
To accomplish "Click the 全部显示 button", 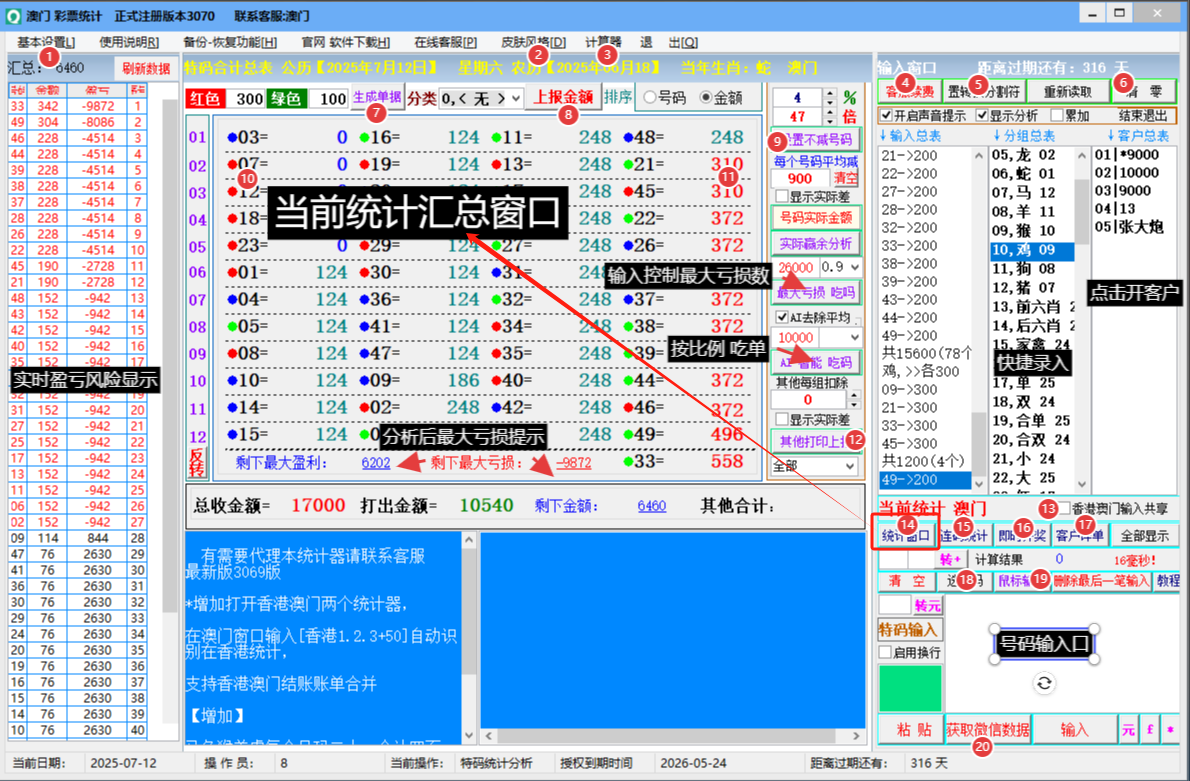I will pyautogui.click(x=1144, y=535).
